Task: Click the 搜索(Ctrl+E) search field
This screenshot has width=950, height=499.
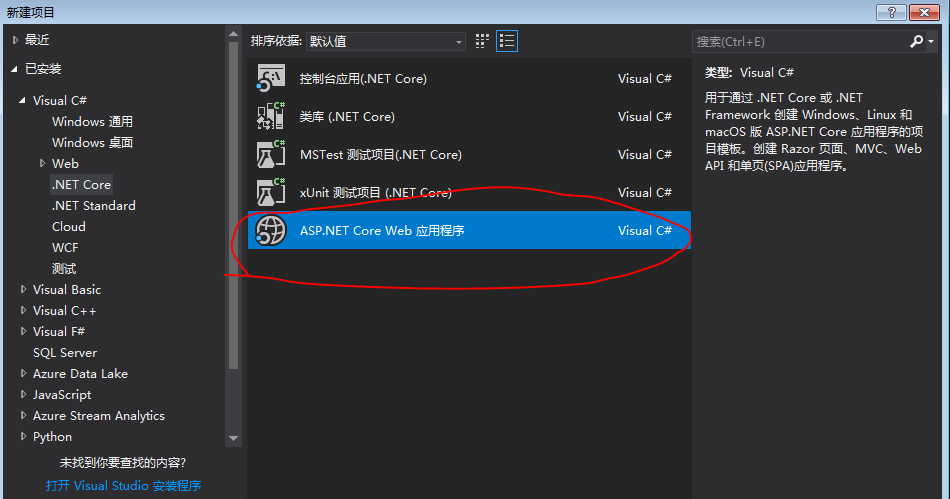Action: pyautogui.click(x=800, y=41)
